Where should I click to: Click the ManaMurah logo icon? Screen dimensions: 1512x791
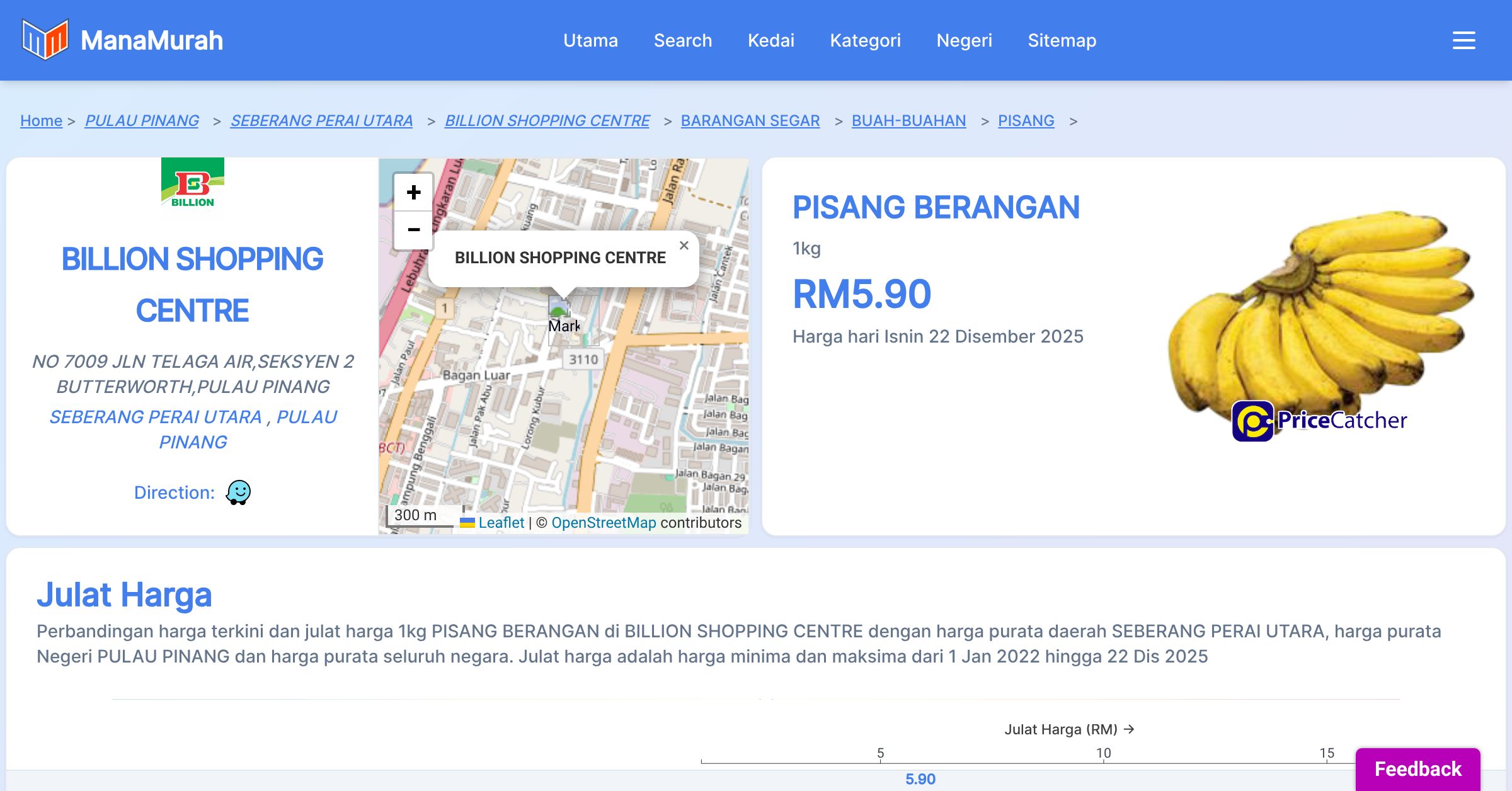[x=45, y=40]
